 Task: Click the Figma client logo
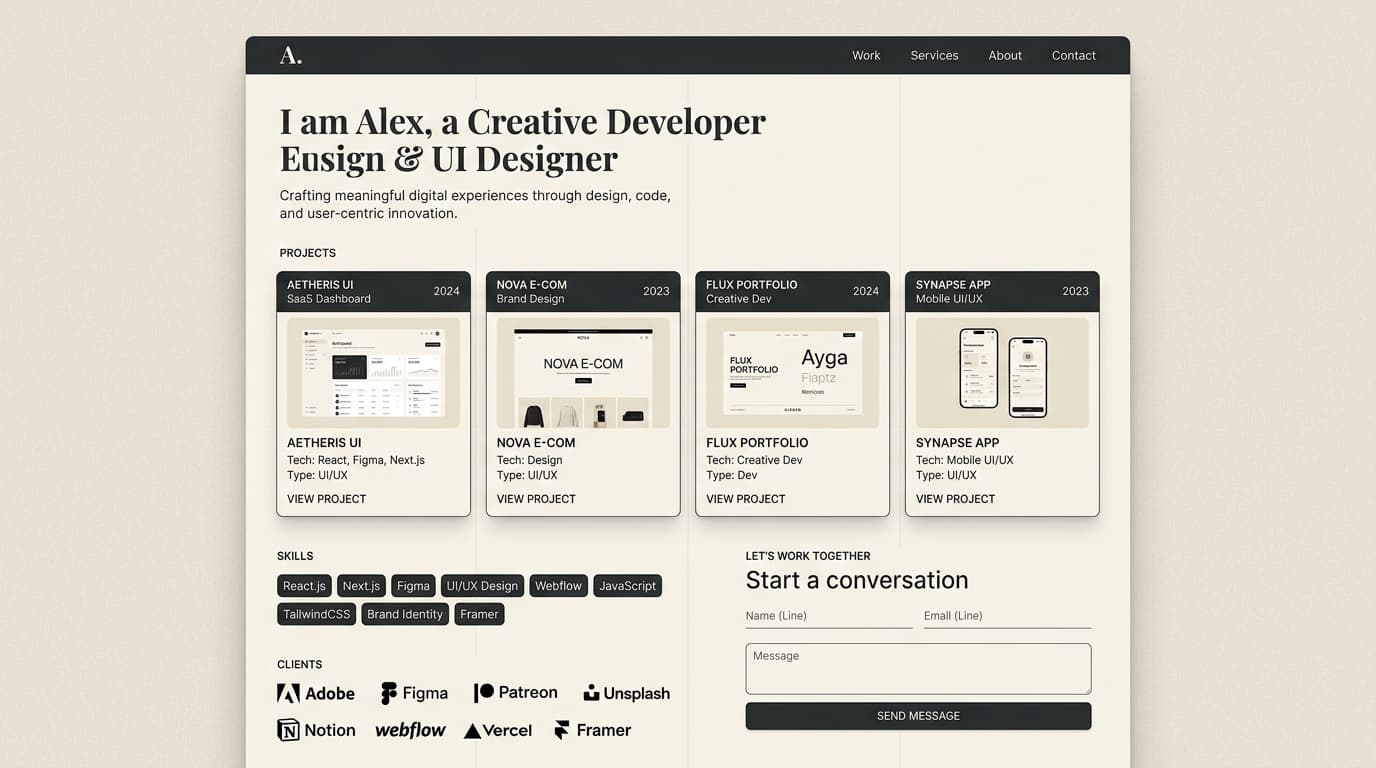coord(414,693)
